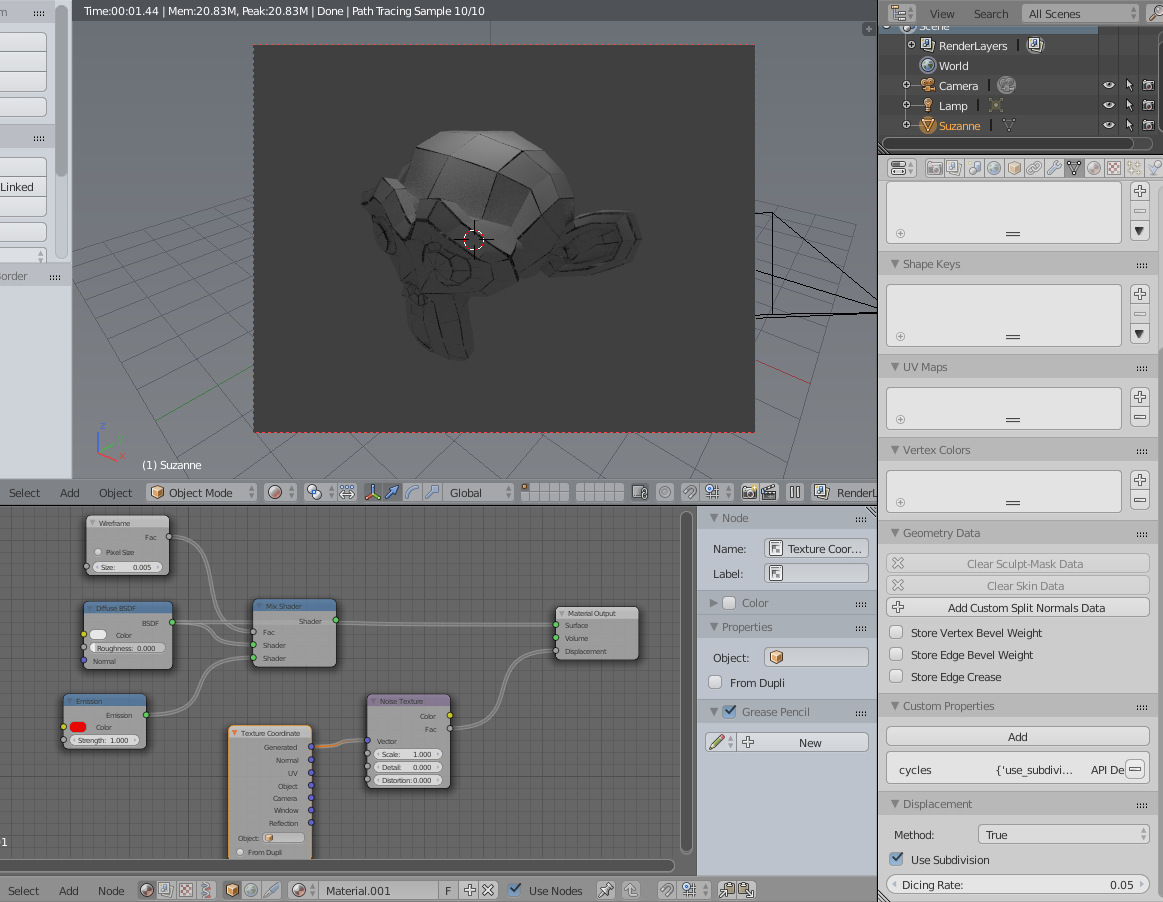Copy selected nodes to clipboard icon
Screen dimensions: 1163x902
tap(727, 890)
